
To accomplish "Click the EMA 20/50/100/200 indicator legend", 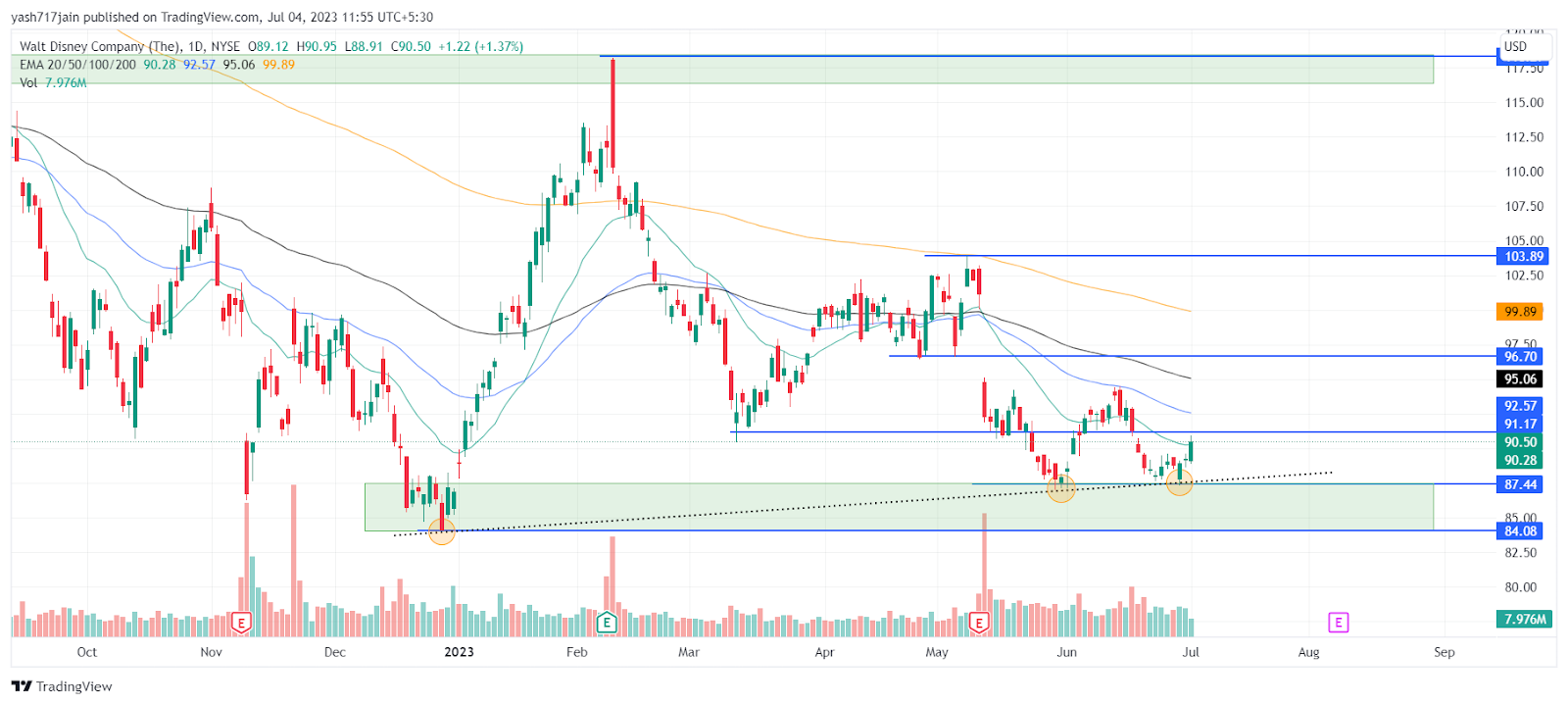I will click(77, 65).
